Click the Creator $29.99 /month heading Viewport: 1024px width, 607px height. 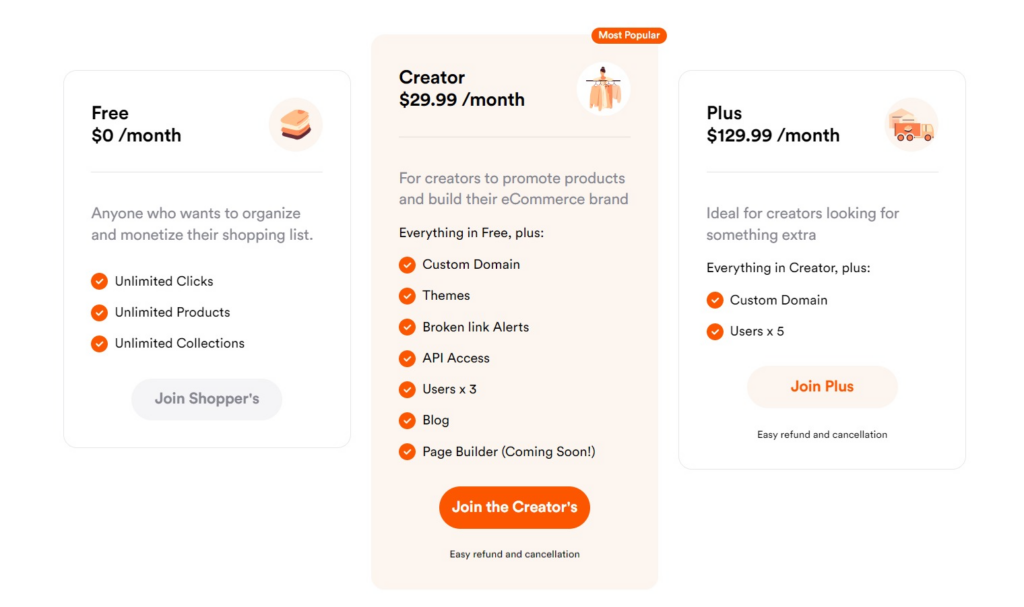pyautogui.click(x=461, y=89)
